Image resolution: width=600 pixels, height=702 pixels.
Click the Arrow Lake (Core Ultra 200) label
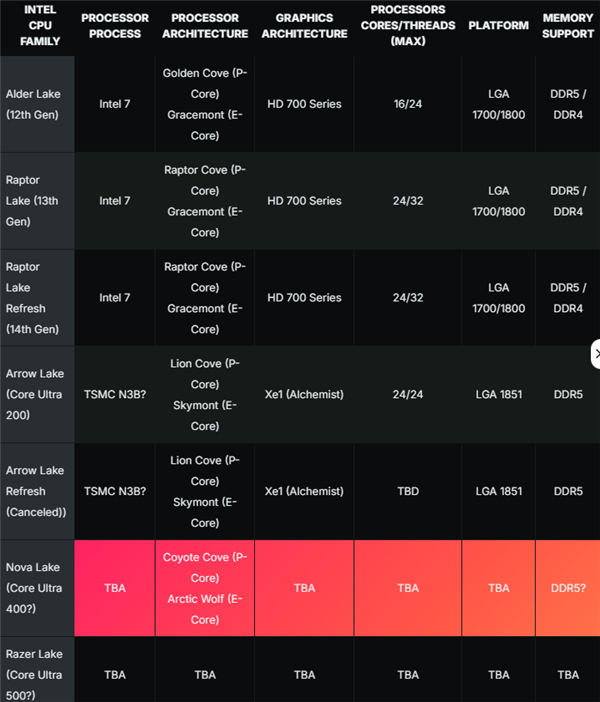pyautogui.click(x=35, y=394)
